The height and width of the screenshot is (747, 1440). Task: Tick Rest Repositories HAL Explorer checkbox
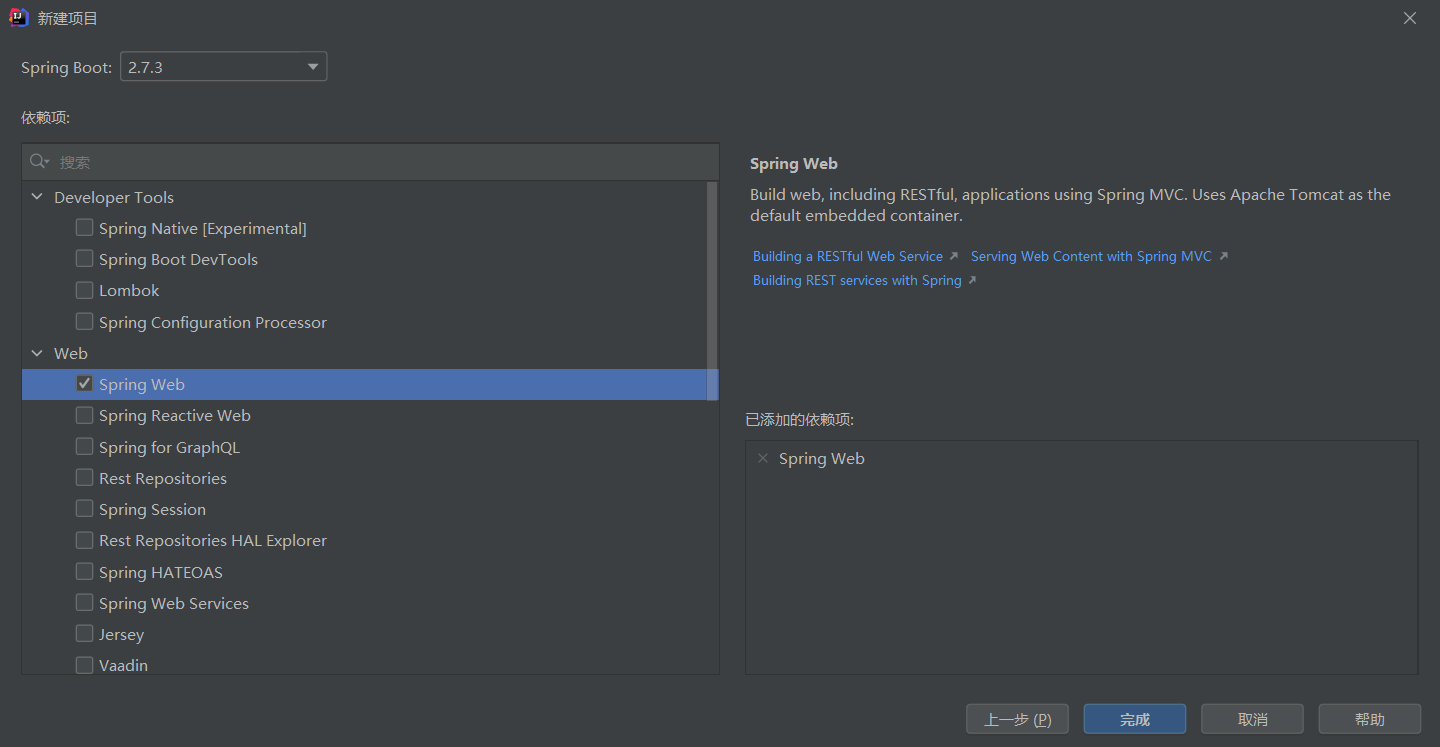pos(84,540)
